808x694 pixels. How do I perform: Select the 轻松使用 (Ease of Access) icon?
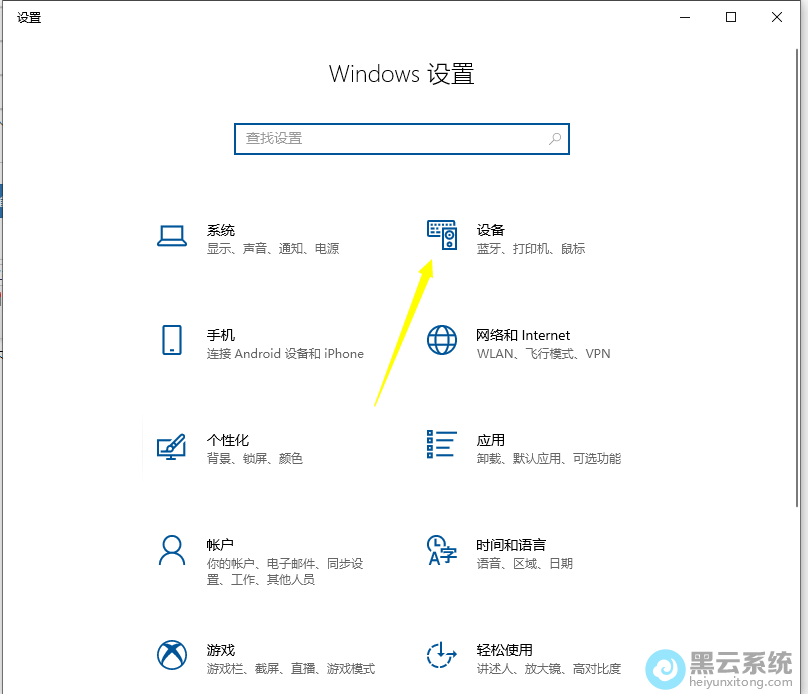tap(441, 655)
